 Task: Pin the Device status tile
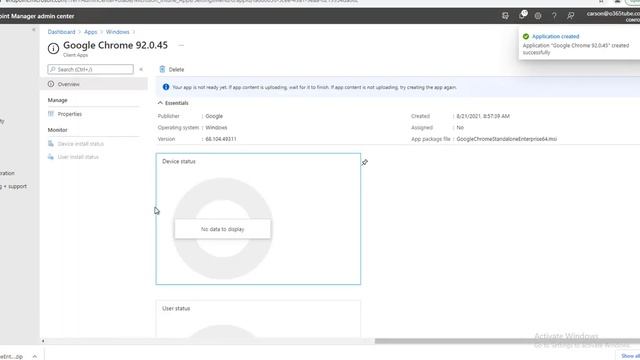click(364, 162)
